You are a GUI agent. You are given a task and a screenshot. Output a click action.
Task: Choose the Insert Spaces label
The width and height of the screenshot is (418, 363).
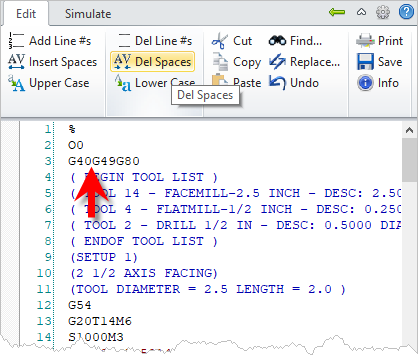click(x=63, y=62)
